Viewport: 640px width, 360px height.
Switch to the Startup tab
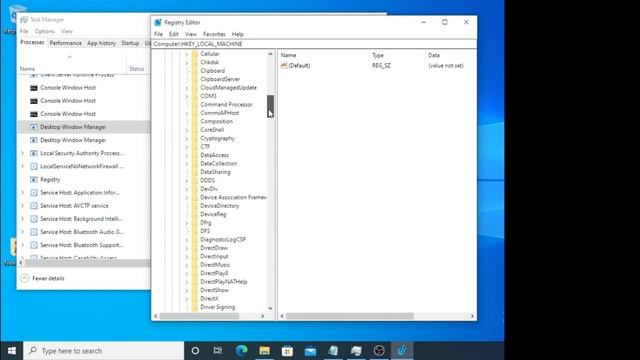[x=130, y=43]
